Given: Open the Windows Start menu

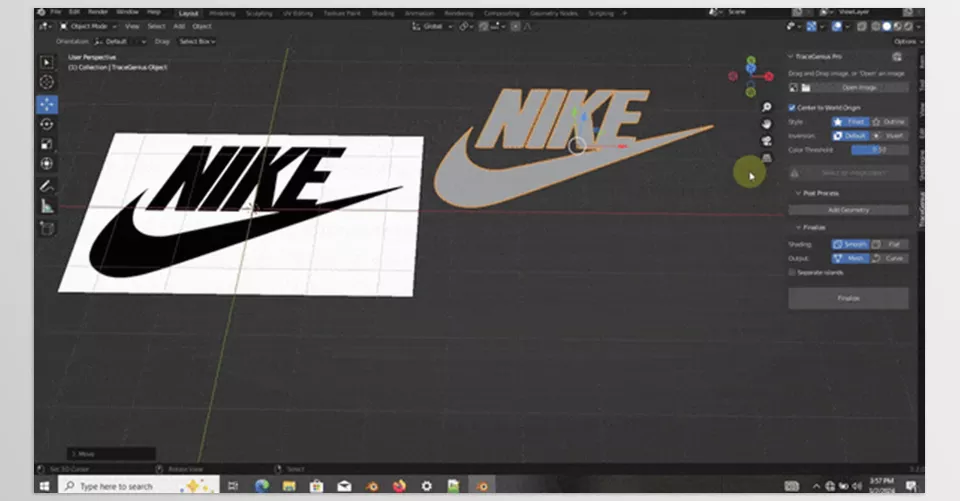Looking at the screenshot, I should pyautogui.click(x=44, y=486).
